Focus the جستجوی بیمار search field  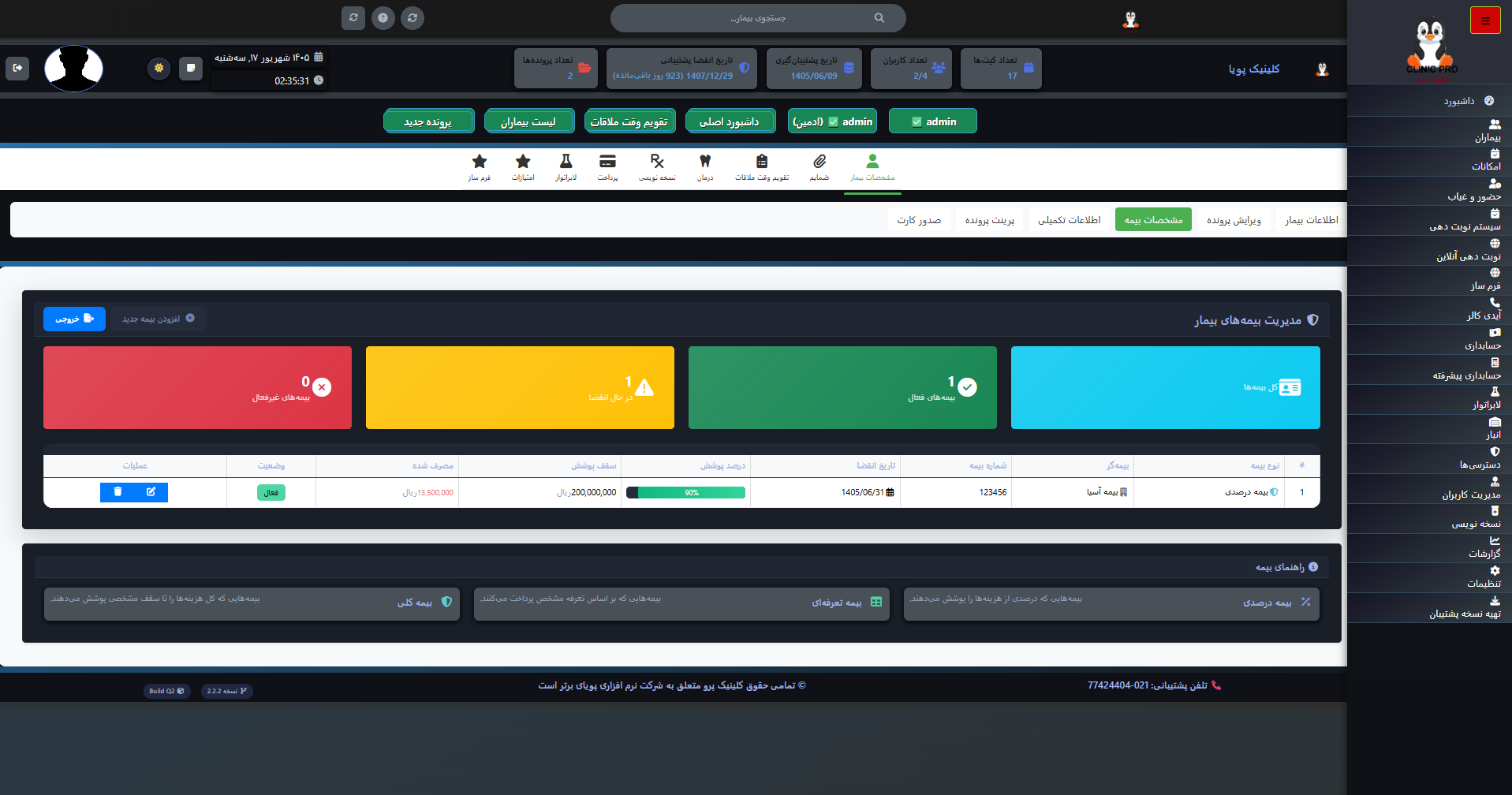tap(758, 18)
